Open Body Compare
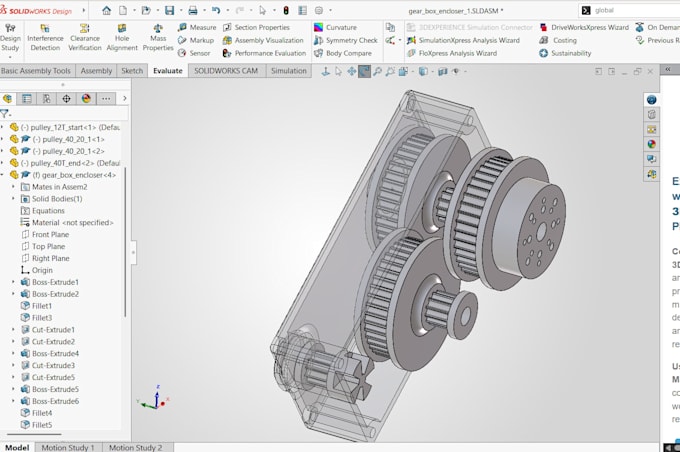The image size is (680, 452). [343, 53]
